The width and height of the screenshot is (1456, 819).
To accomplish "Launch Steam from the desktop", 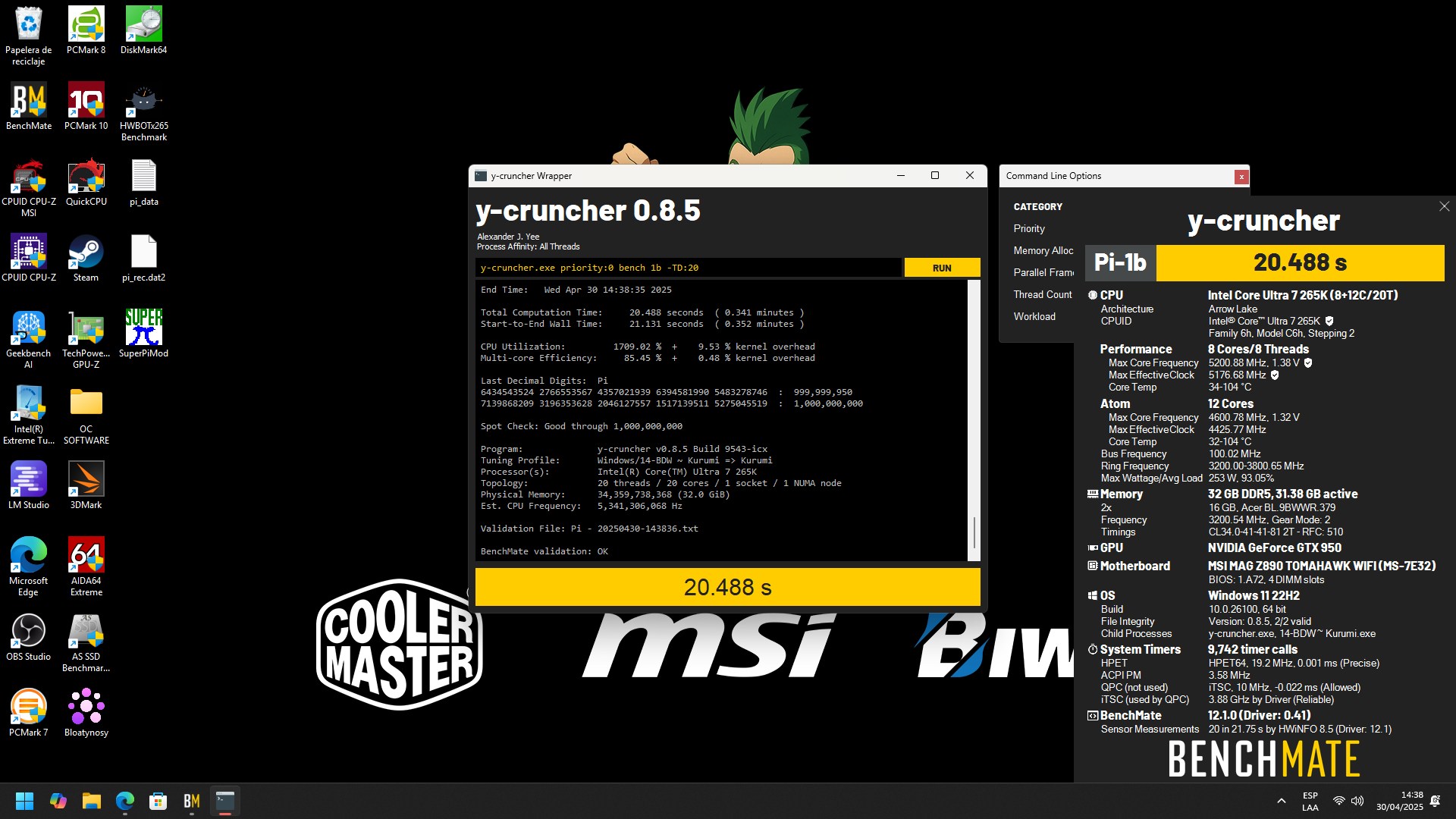I will click(86, 258).
